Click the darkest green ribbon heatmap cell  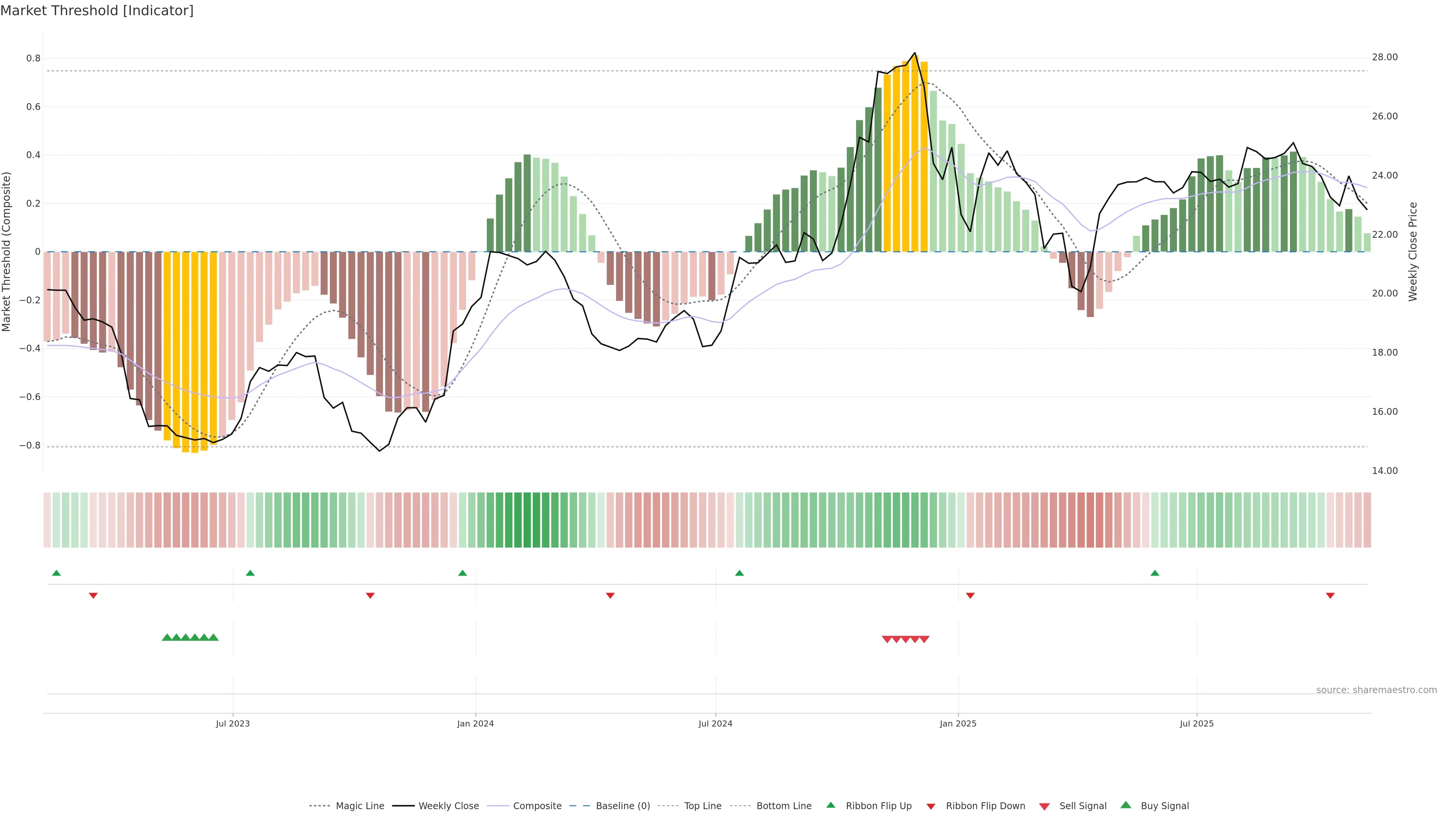pos(527,520)
